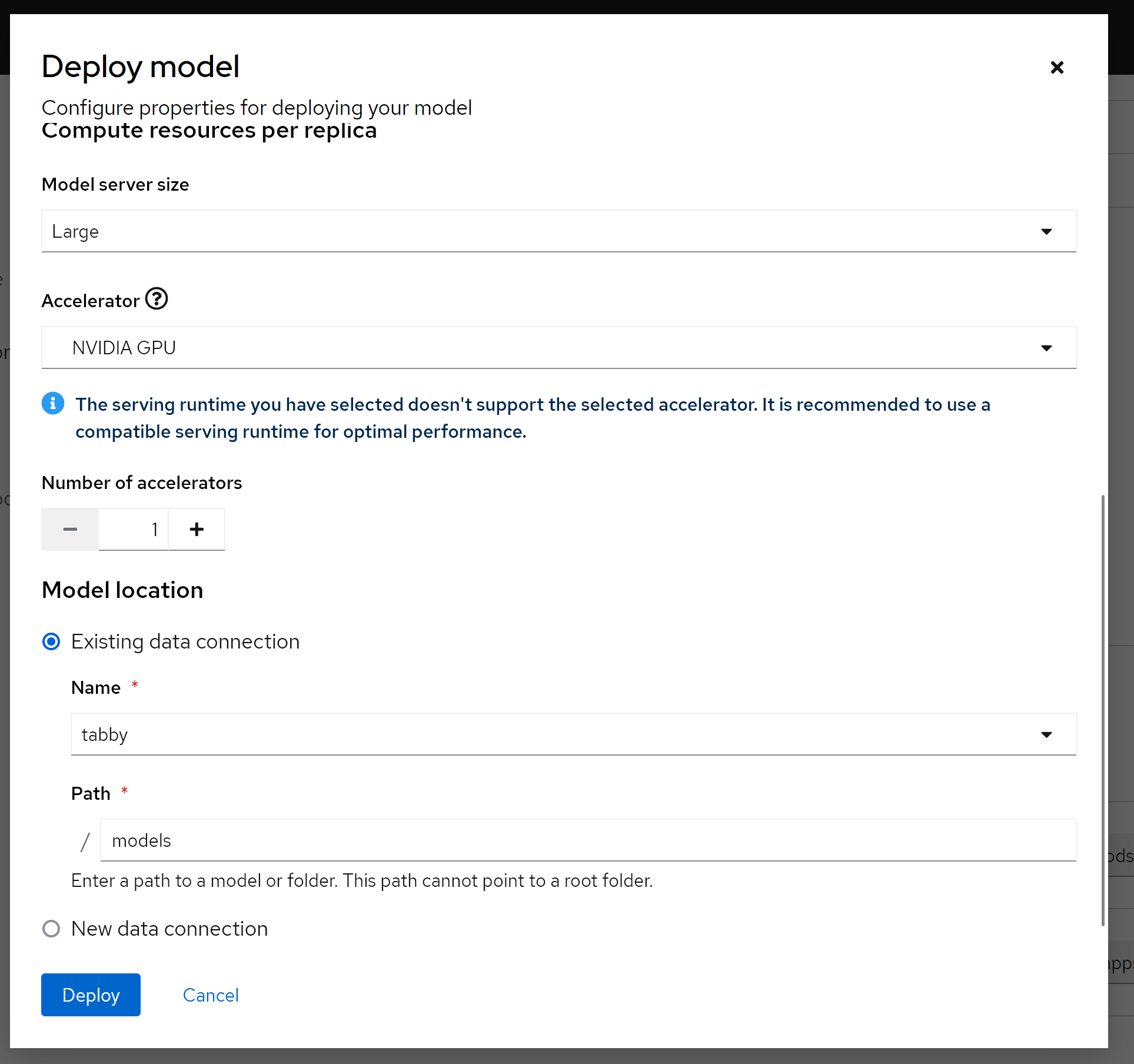Click the Accelerator help question-mark icon
This screenshot has width=1134, height=1064.
[x=157, y=299]
